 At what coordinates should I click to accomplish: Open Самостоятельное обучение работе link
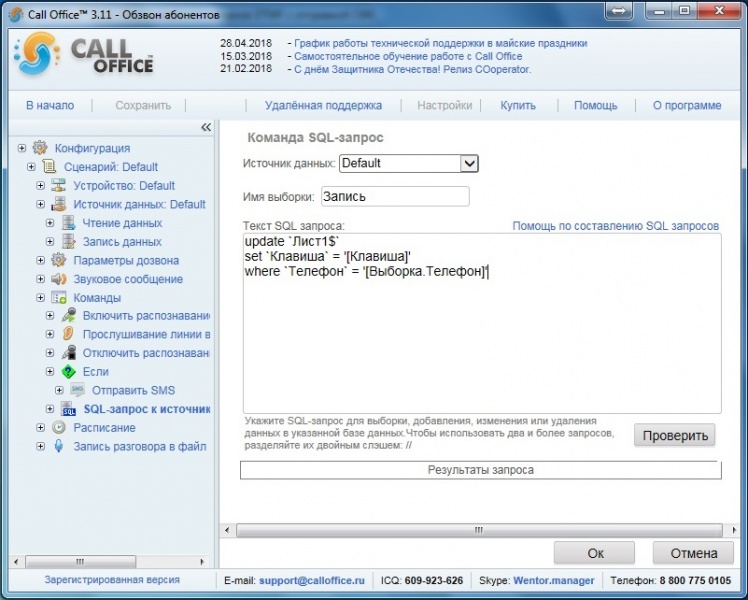(x=408, y=56)
